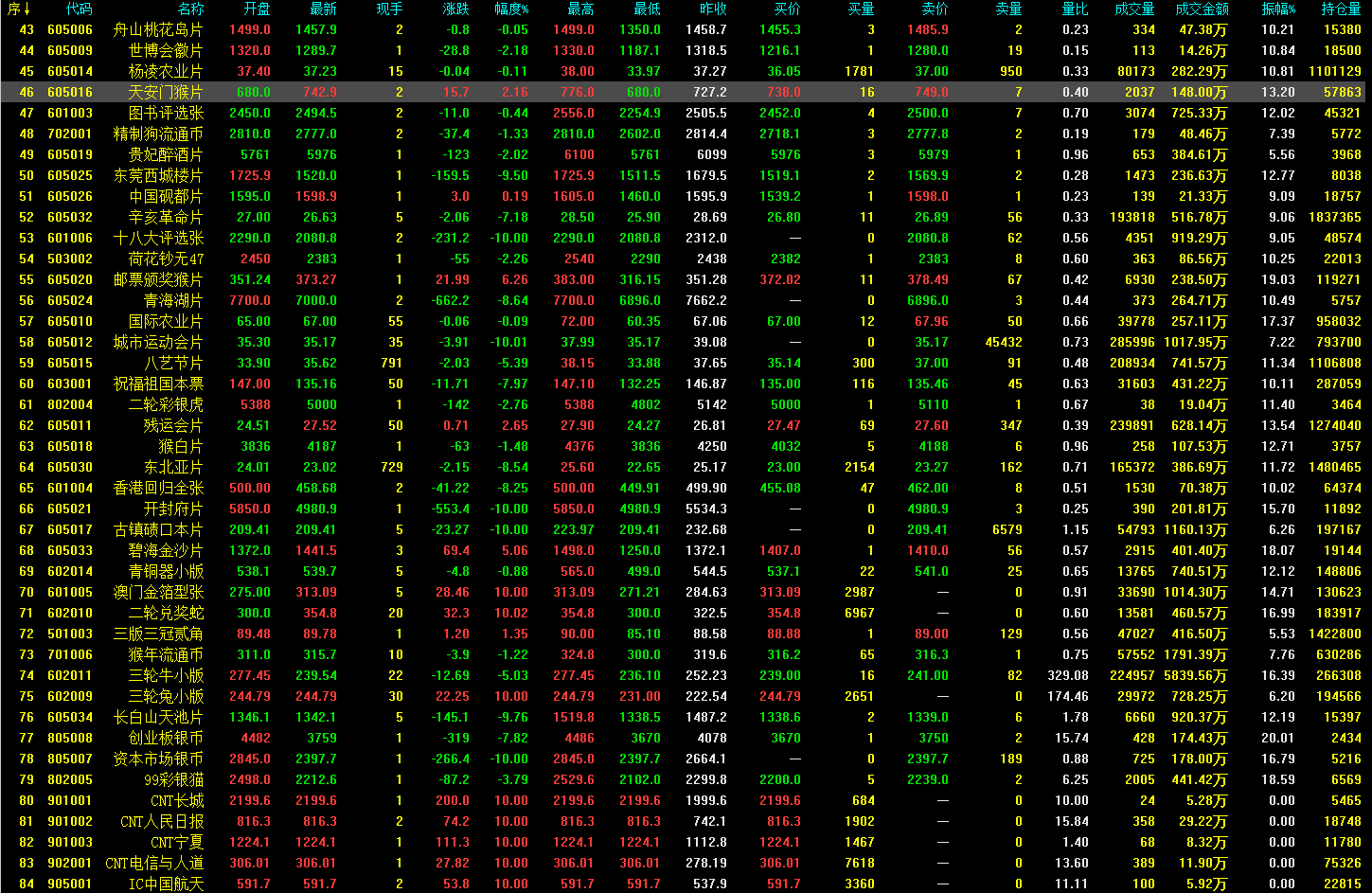The width and height of the screenshot is (1372, 893).
Task: Select the 东莞西城楼片 row name
Action: tap(158, 175)
